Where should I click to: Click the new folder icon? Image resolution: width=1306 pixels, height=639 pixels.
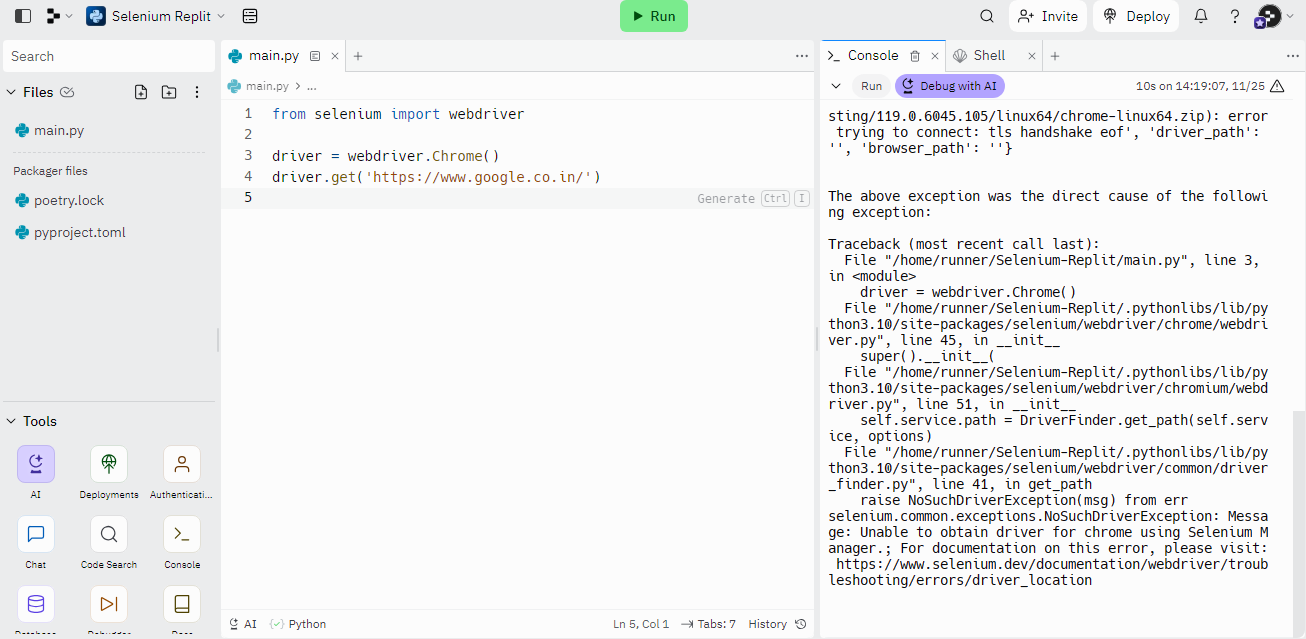pyautogui.click(x=169, y=92)
